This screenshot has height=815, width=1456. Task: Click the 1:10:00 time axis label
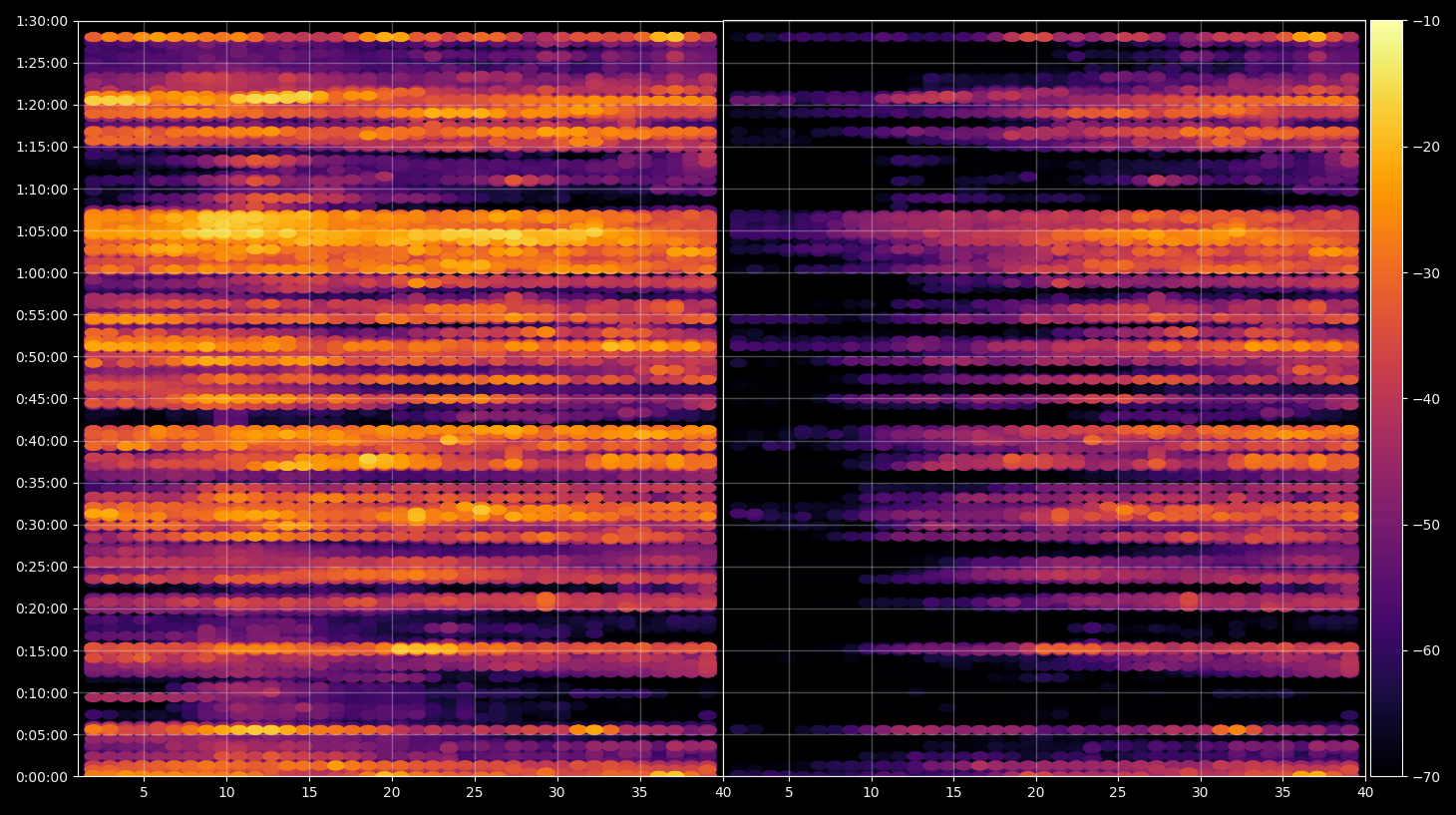click(x=42, y=190)
